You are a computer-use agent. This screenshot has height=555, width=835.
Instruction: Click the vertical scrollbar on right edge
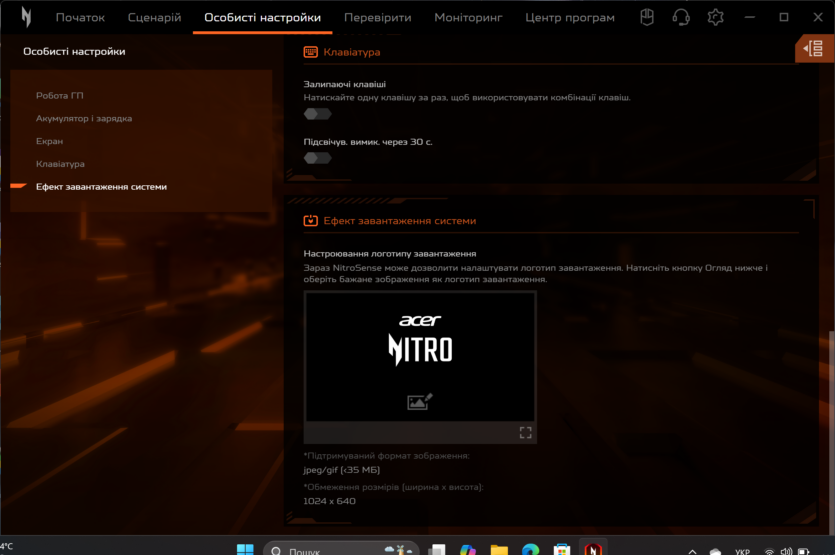[x=831, y=431]
